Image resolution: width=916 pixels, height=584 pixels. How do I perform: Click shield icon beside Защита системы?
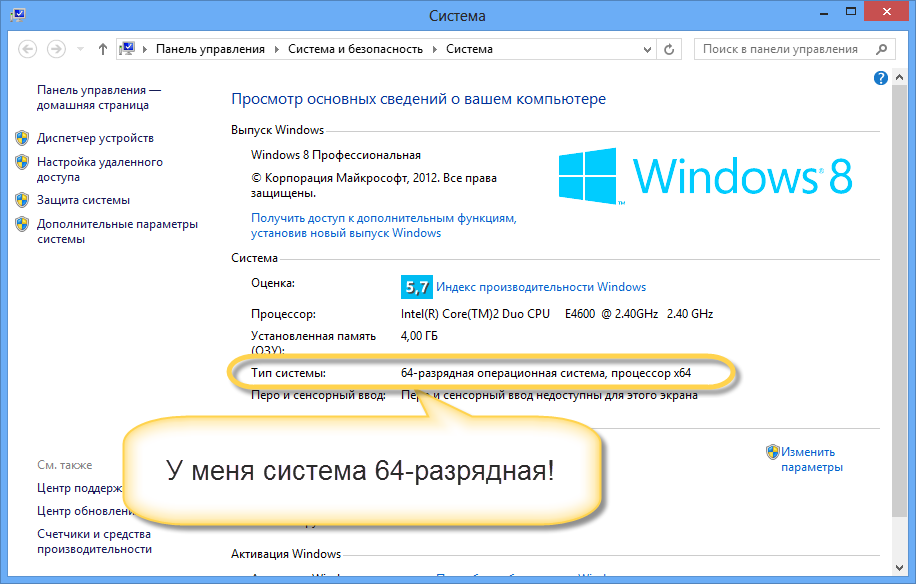(22, 200)
